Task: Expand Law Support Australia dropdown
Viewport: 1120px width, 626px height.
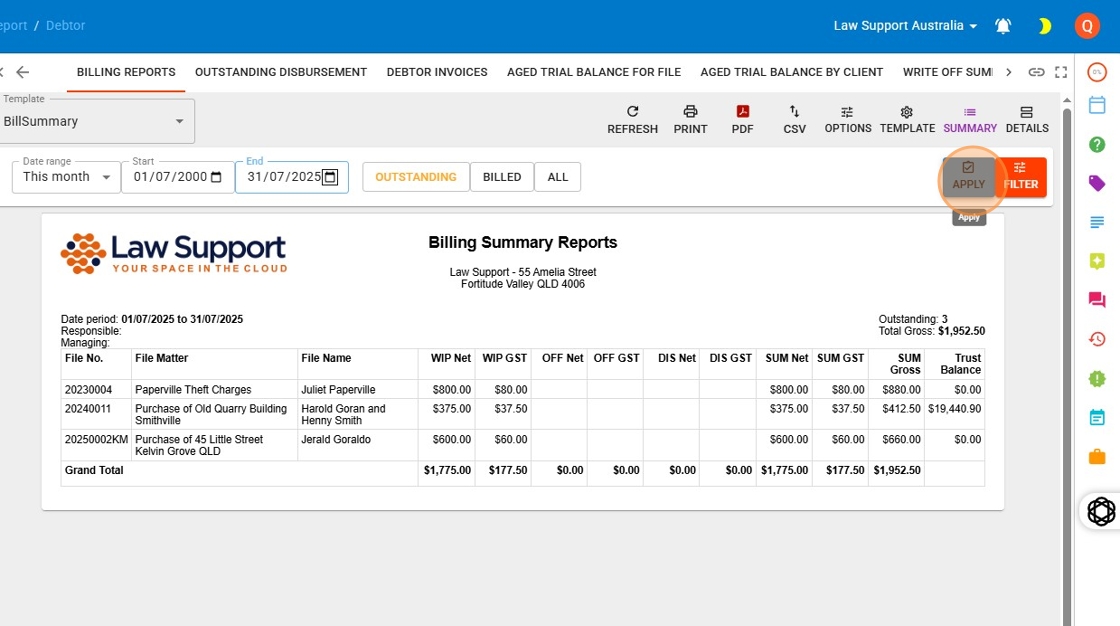Action: [905, 26]
